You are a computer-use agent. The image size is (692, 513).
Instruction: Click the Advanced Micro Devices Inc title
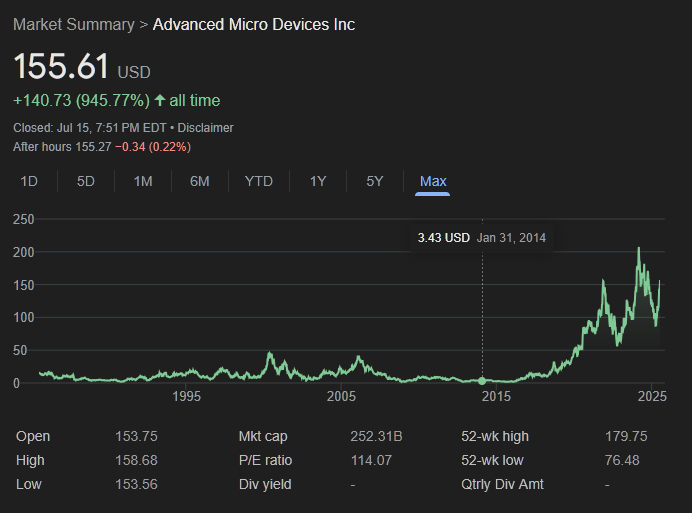coord(254,24)
